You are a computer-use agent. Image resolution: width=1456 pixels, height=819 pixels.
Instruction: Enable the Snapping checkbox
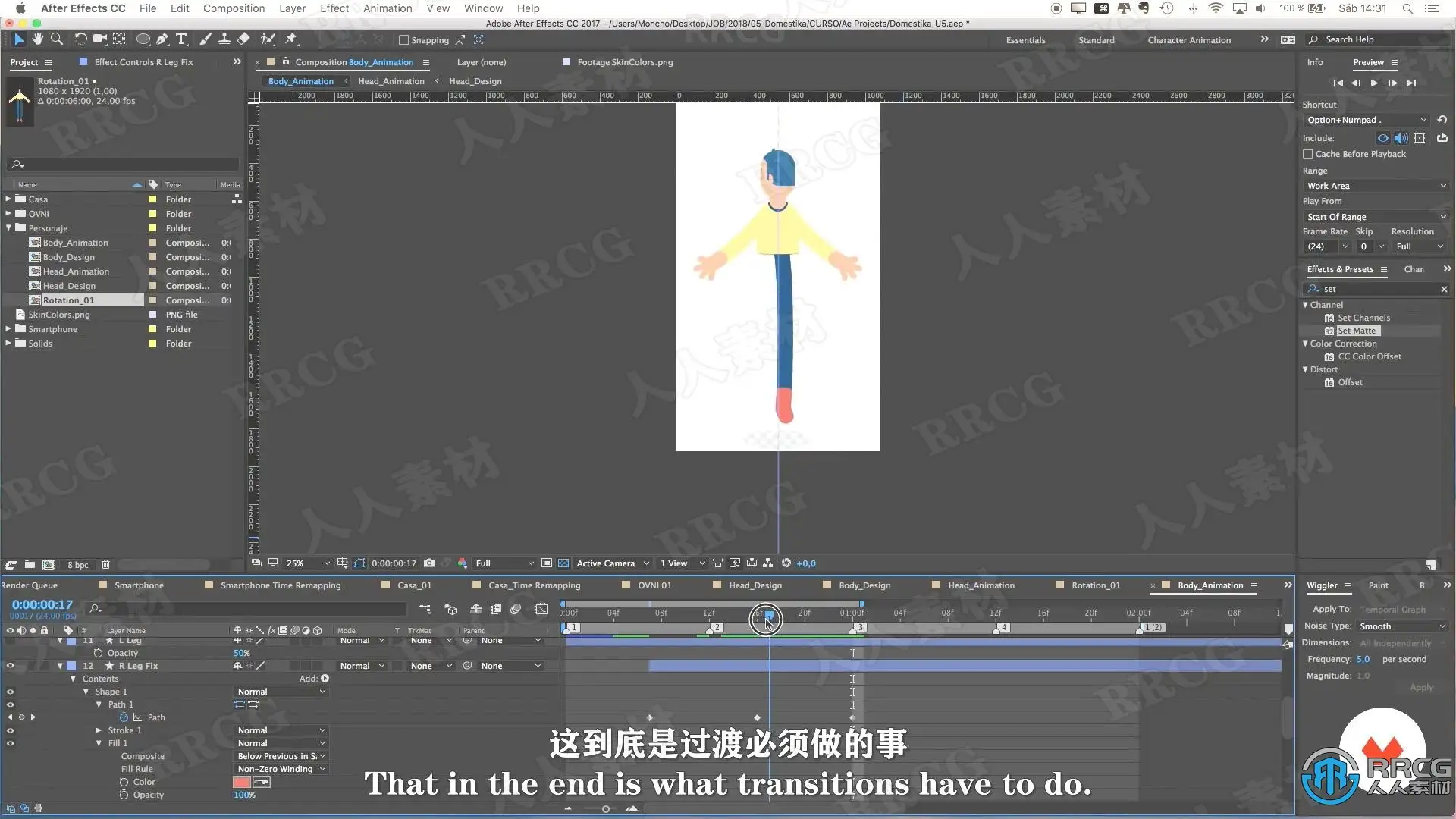click(404, 40)
